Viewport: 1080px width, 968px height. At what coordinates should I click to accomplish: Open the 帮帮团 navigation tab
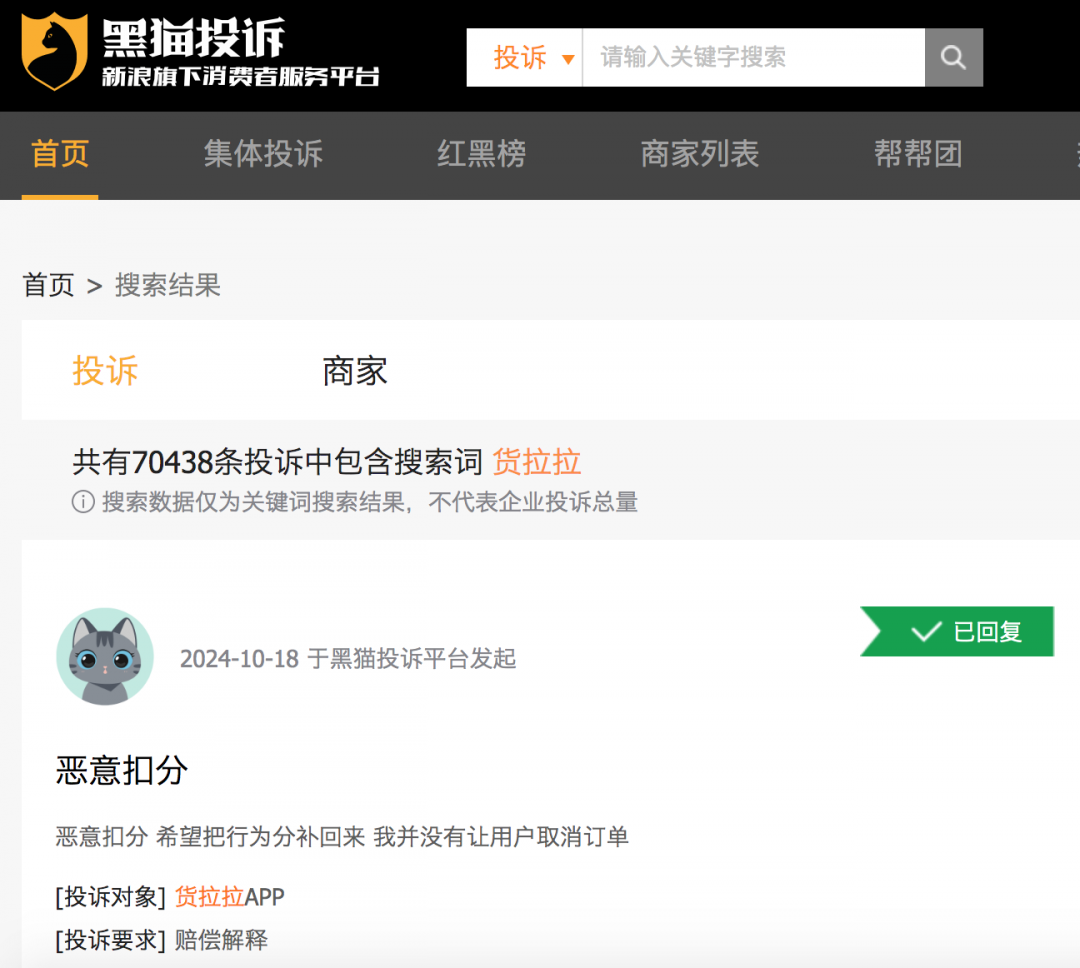918,154
